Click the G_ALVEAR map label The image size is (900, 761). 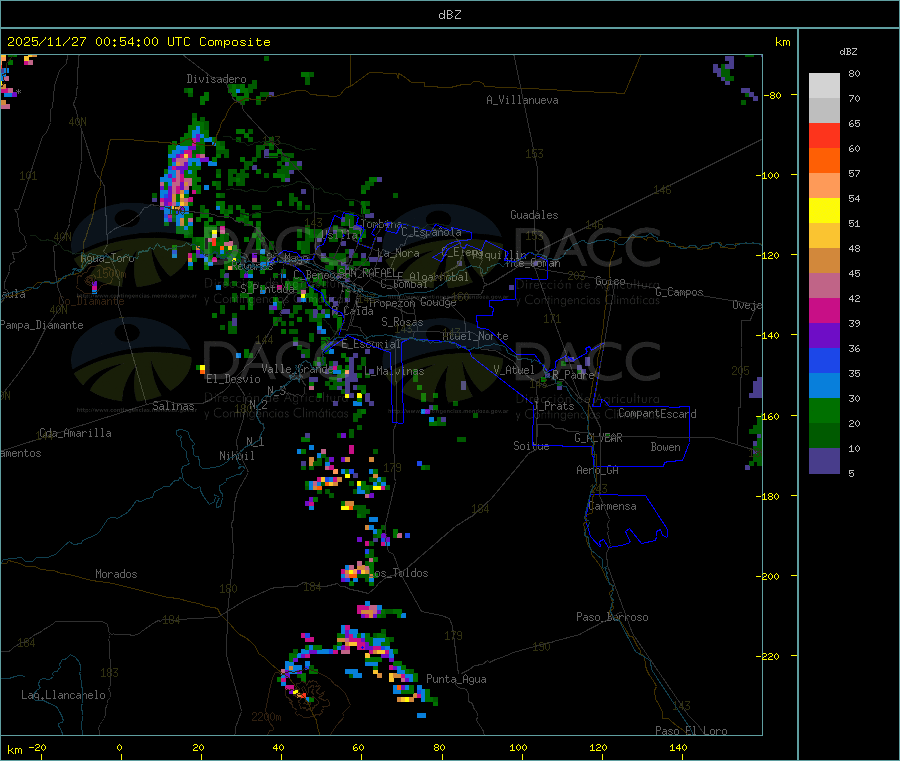tap(598, 438)
